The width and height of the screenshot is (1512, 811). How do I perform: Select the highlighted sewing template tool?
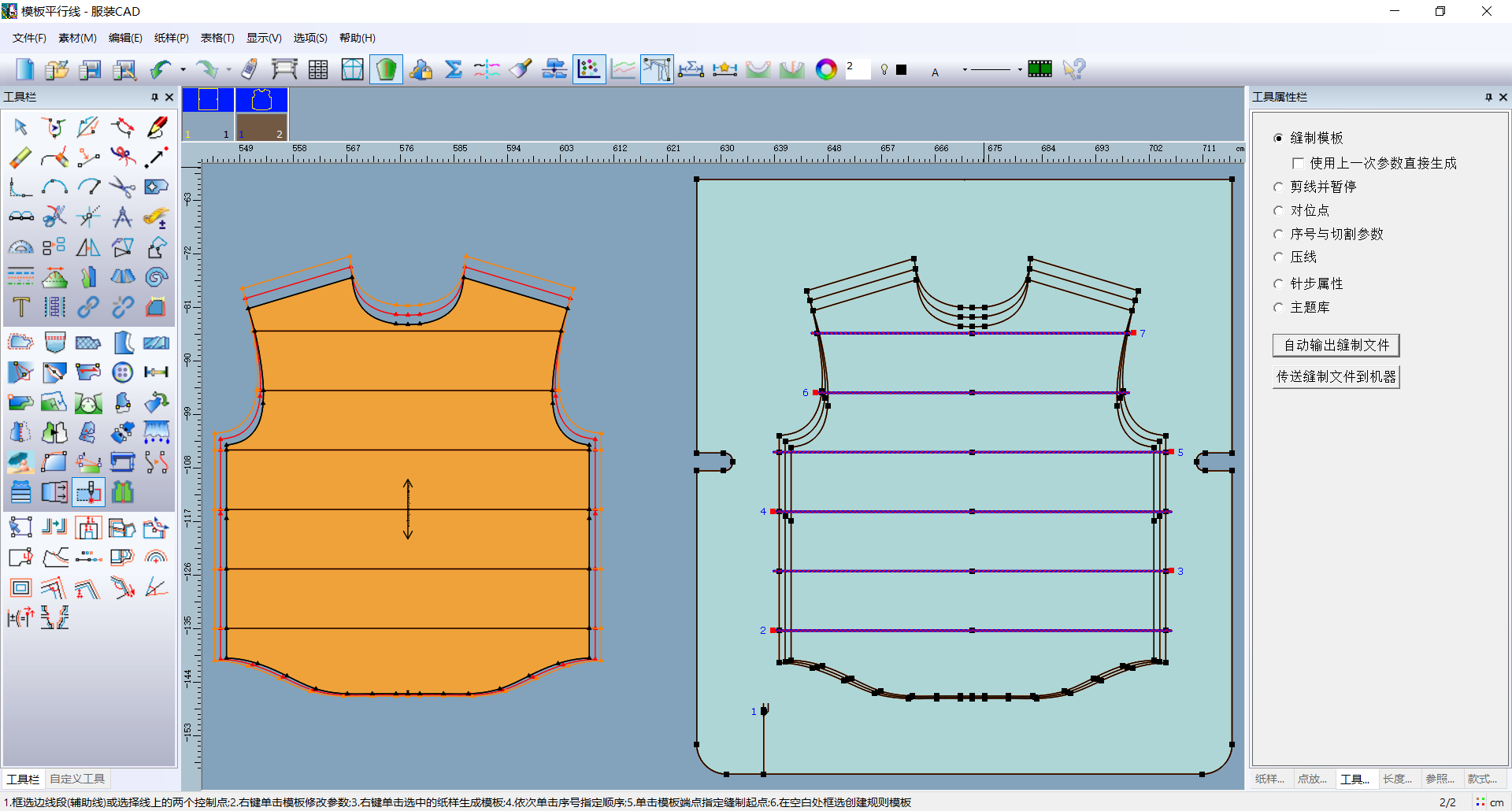[x=88, y=492]
